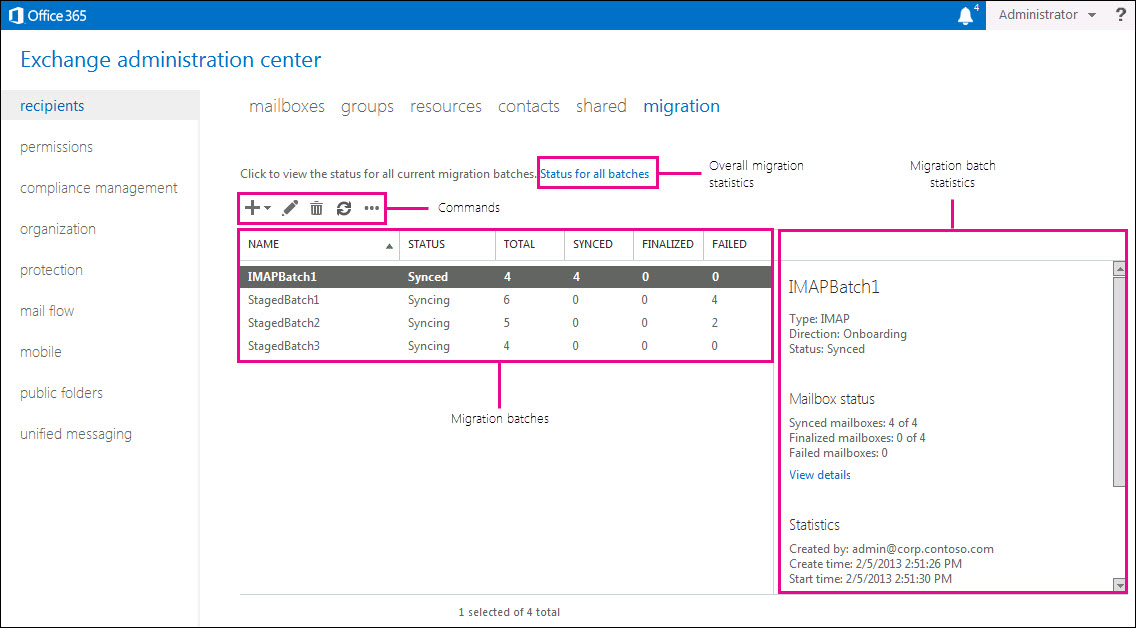Viewport: 1136px width, 628px height.
Task: Switch to the groups tab
Action: point(367,106)
